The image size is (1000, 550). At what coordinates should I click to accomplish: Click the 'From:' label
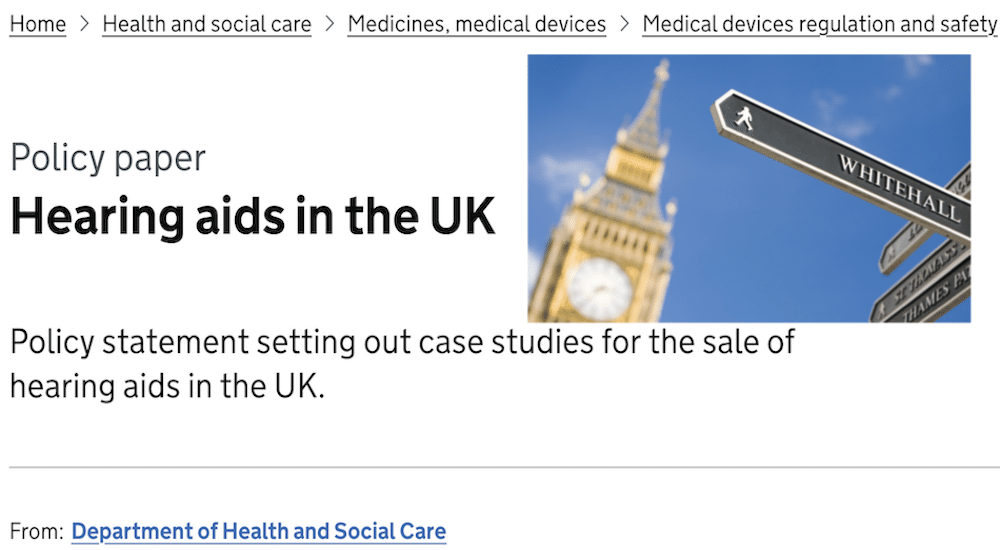coord(36,531)
